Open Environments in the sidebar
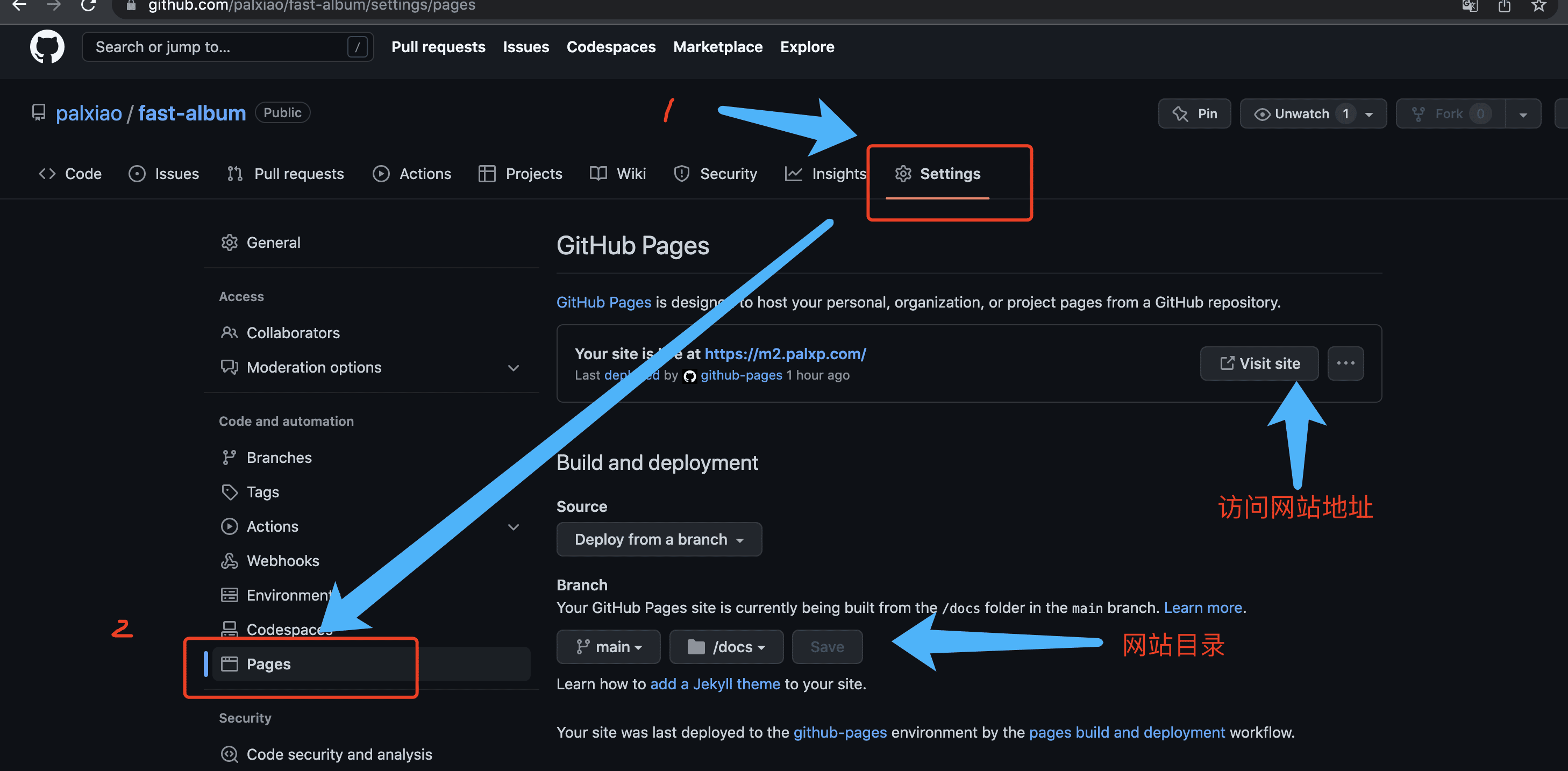The width and height of the screenshot is (1568, 771). [372, 595]
